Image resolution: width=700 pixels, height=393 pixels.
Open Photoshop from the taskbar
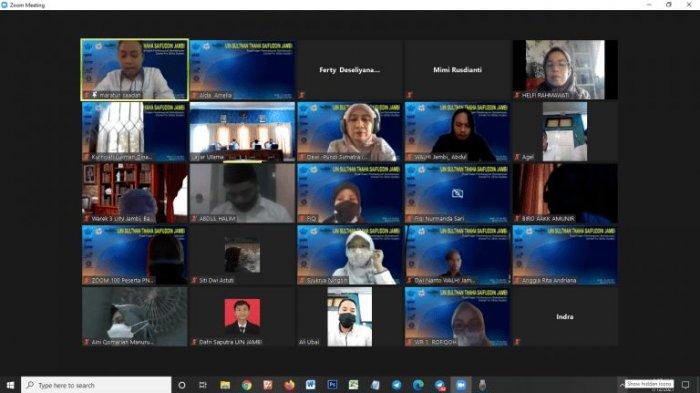coord(332,385)
